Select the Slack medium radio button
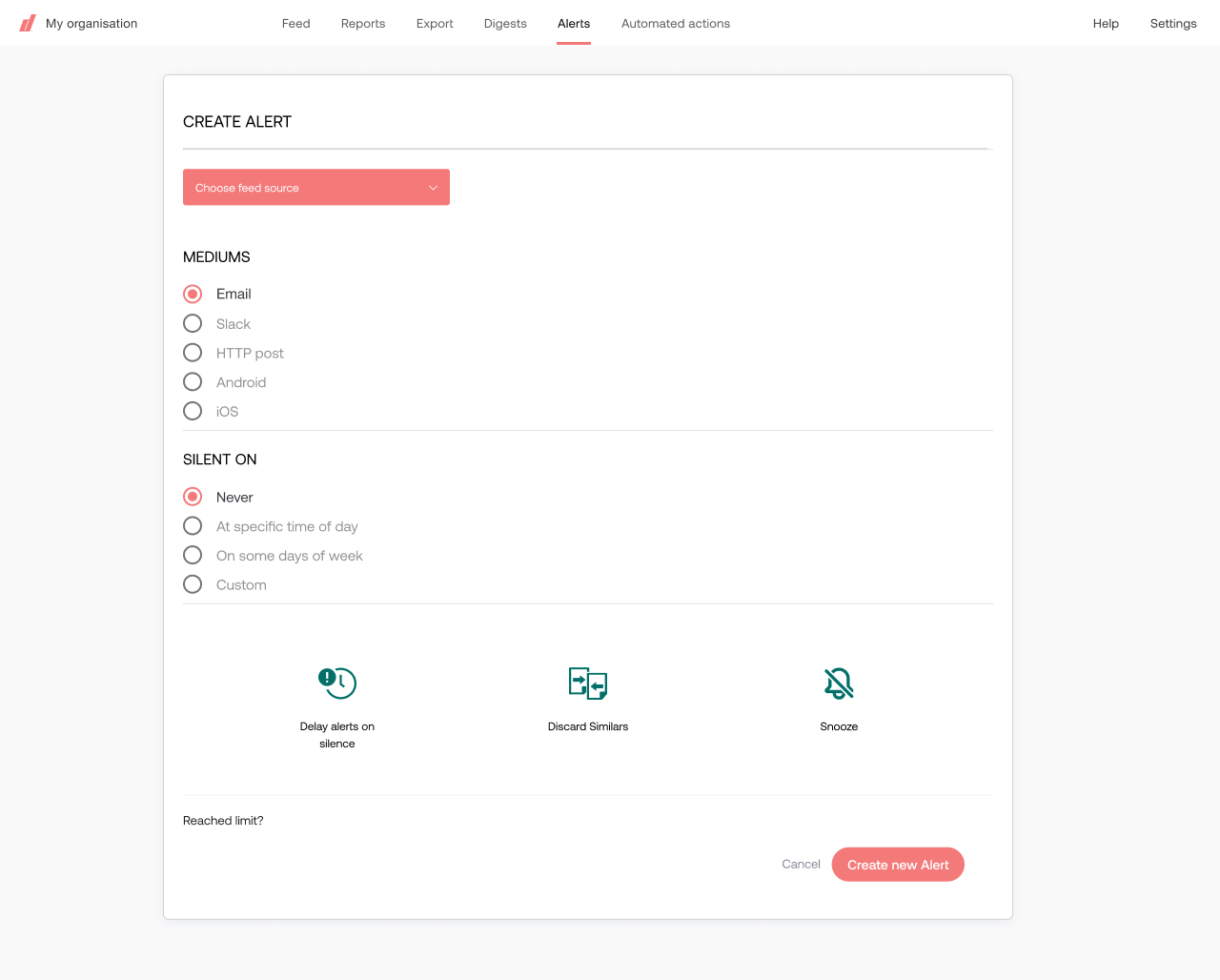 coord(193,323)
